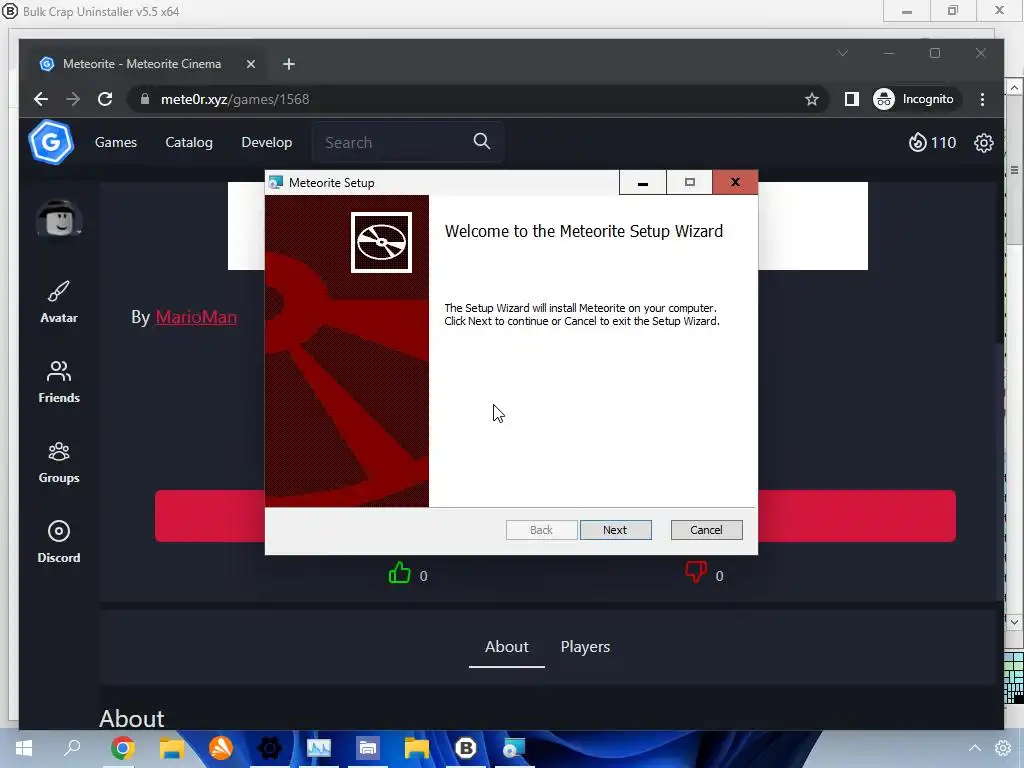Open Avatar in the sidebar
1024x768 pixels.
[x=59, y=302]
